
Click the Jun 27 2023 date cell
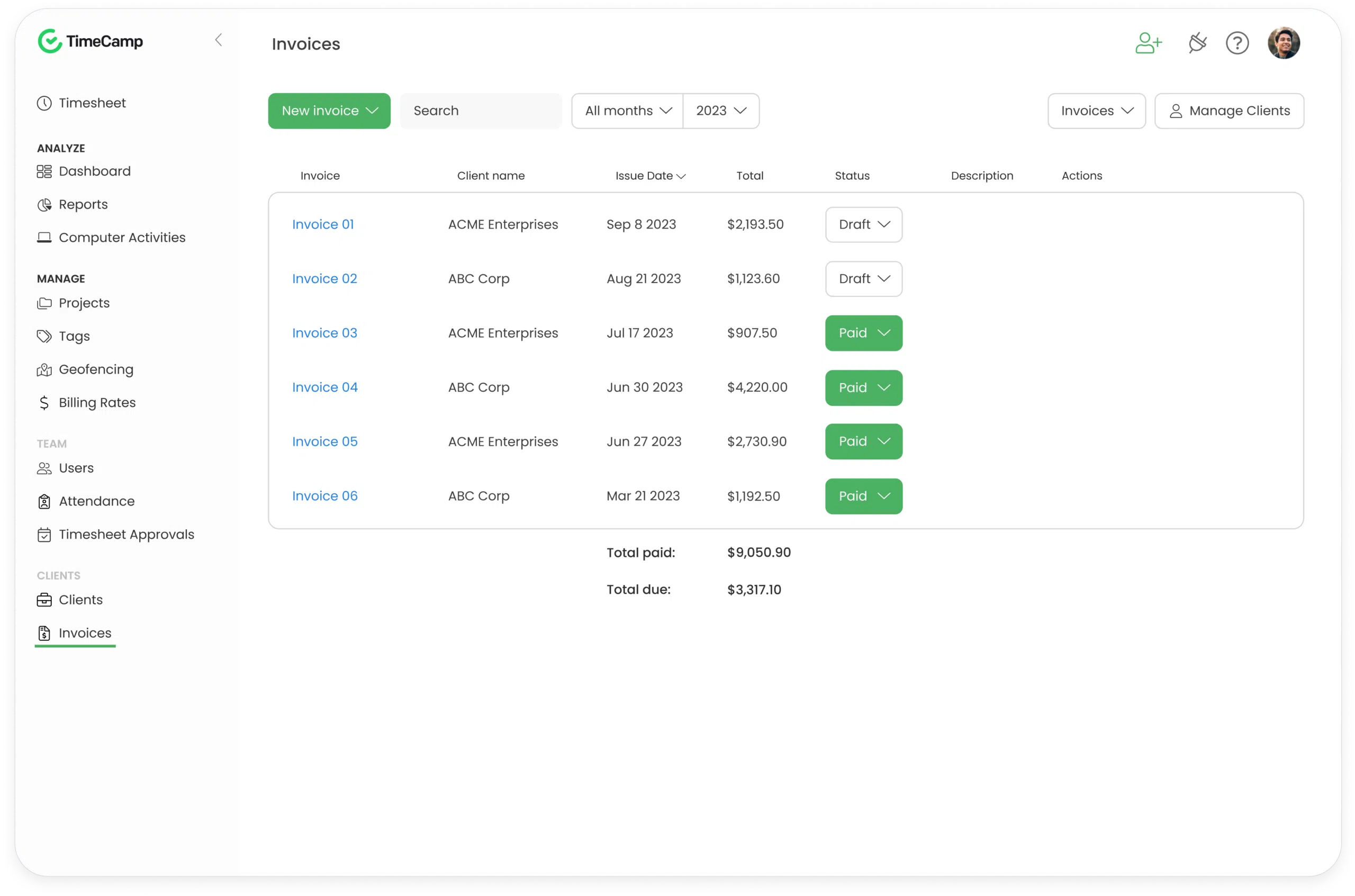(x=644, y=442)
